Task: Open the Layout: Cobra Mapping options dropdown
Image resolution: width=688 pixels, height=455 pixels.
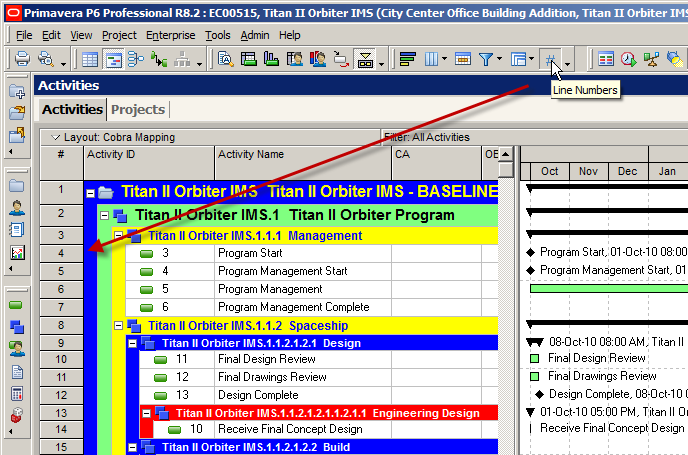Action: coord(55,137)
